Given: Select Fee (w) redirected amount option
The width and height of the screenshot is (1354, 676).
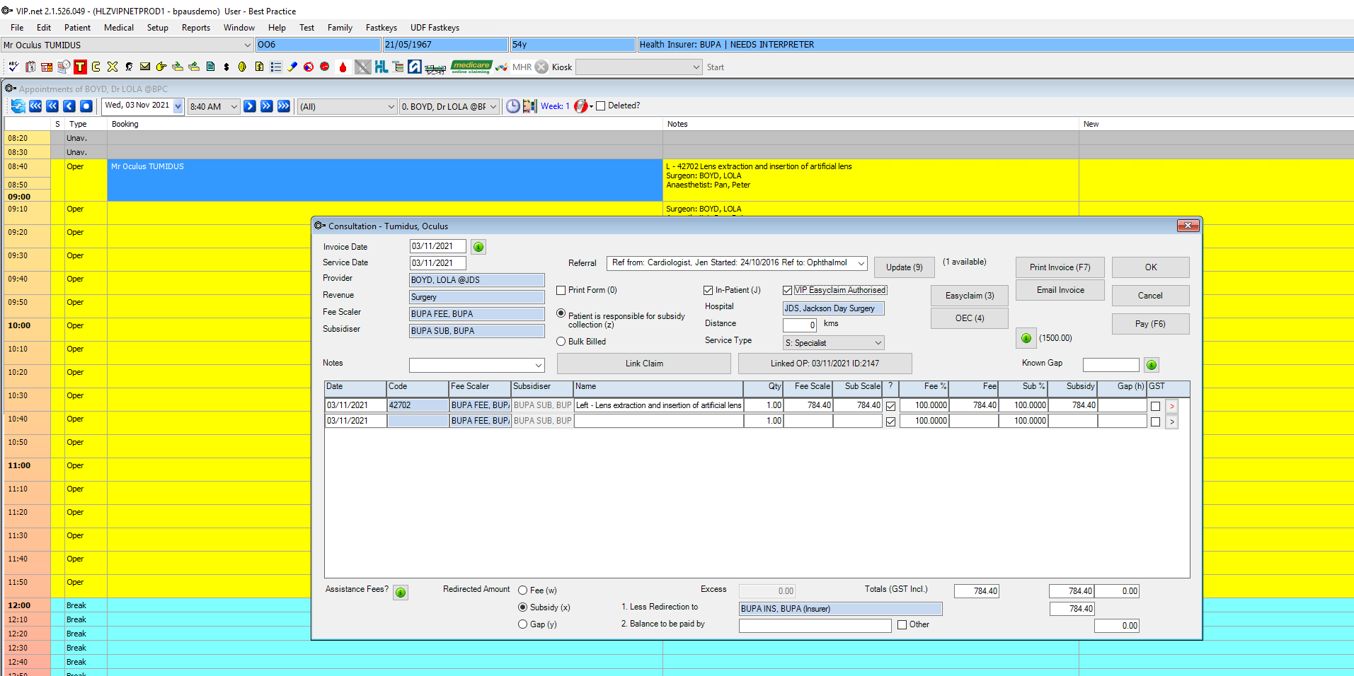Looking at the screenshot, I should (x=522, y=590).
